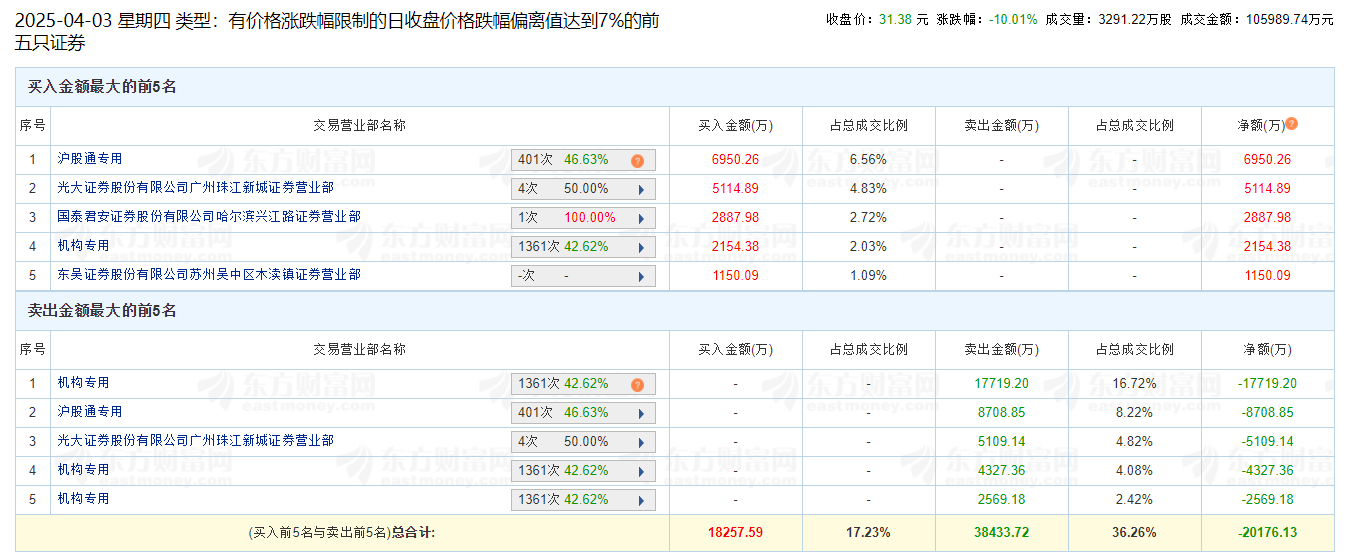
Task: Click the 6.56% share value
Action: pos(868,160)
